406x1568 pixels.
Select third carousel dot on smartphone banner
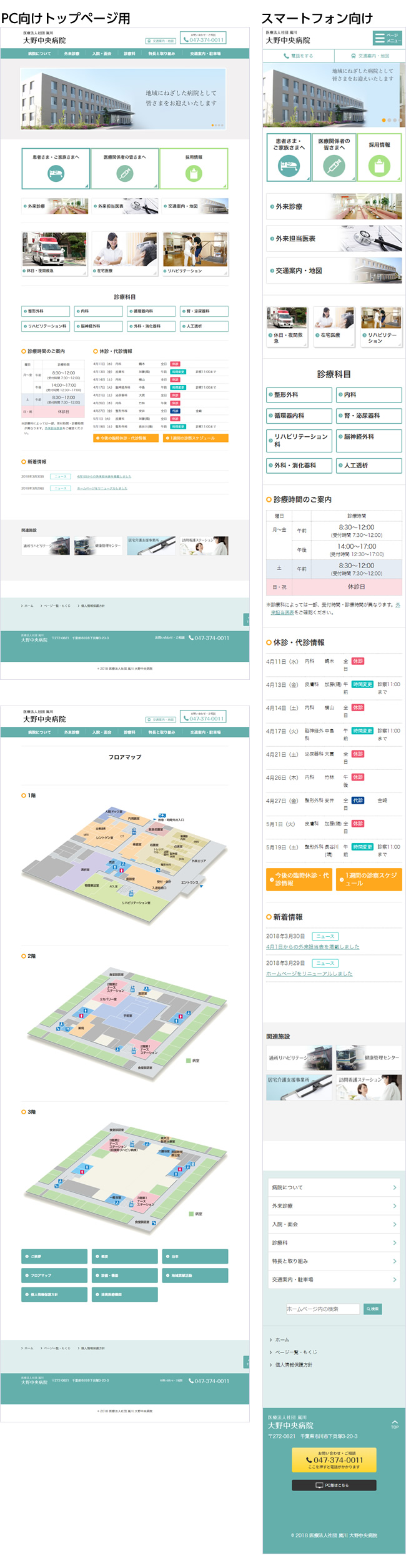[x=395, y=120]
